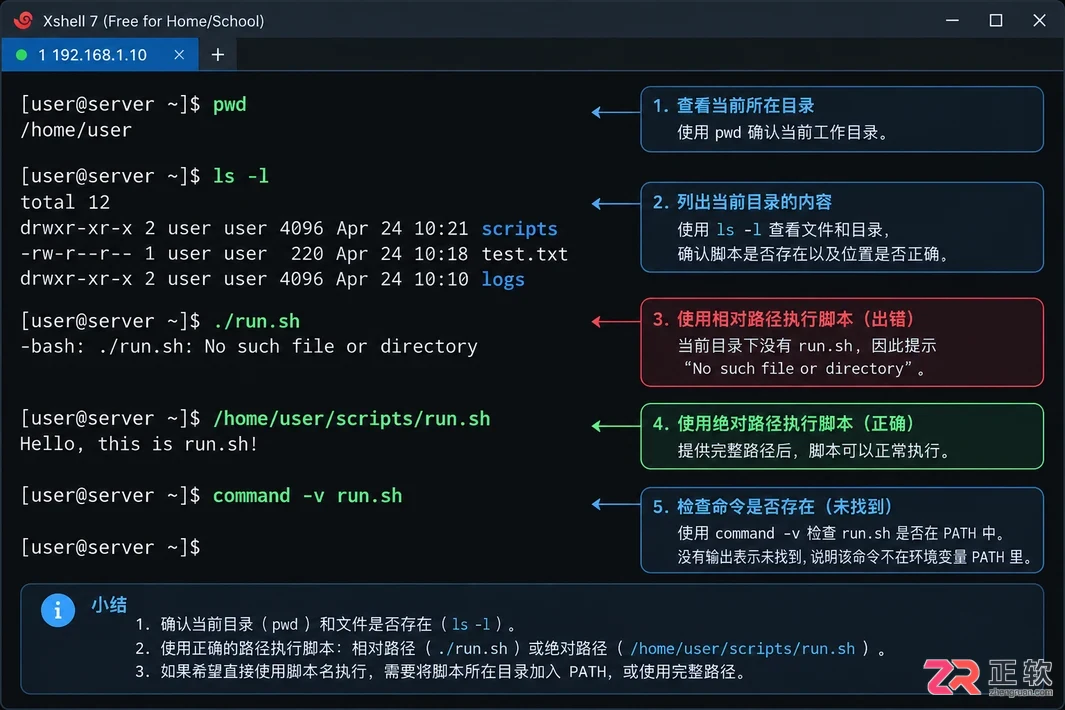Click the '小结' summary heading

tap(109, 604)
